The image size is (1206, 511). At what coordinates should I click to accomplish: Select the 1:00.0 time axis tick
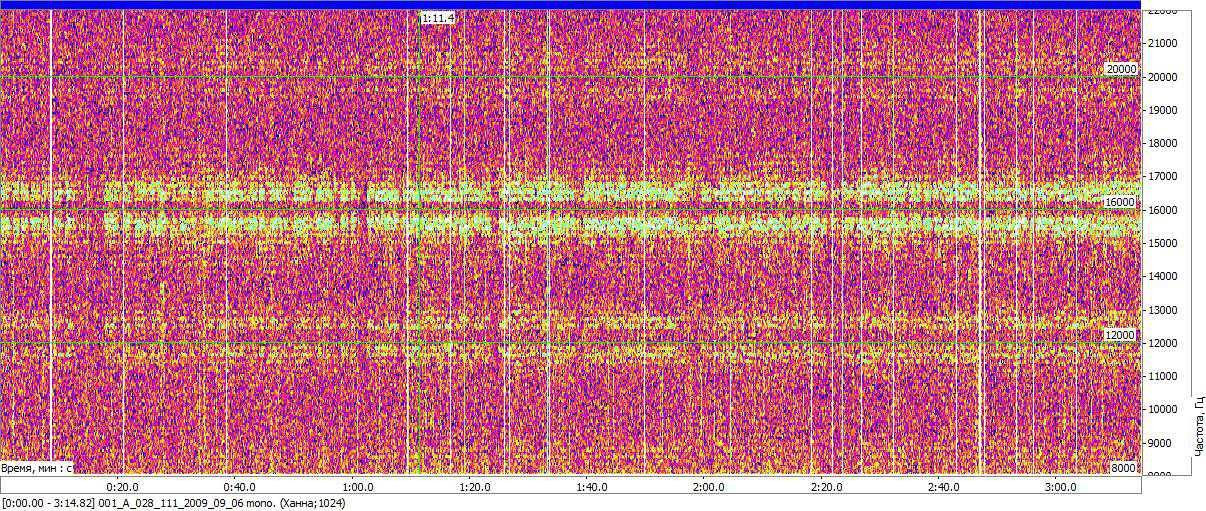click(x=357, y=487)
